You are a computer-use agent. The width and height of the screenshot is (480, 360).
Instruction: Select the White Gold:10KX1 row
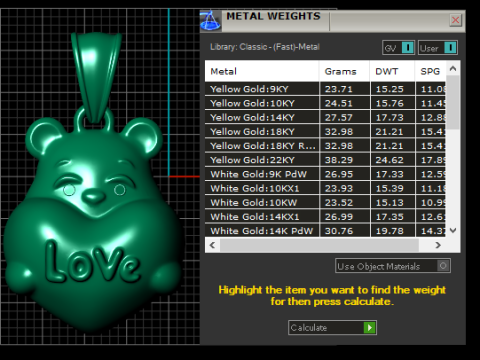tap(325, 188)
